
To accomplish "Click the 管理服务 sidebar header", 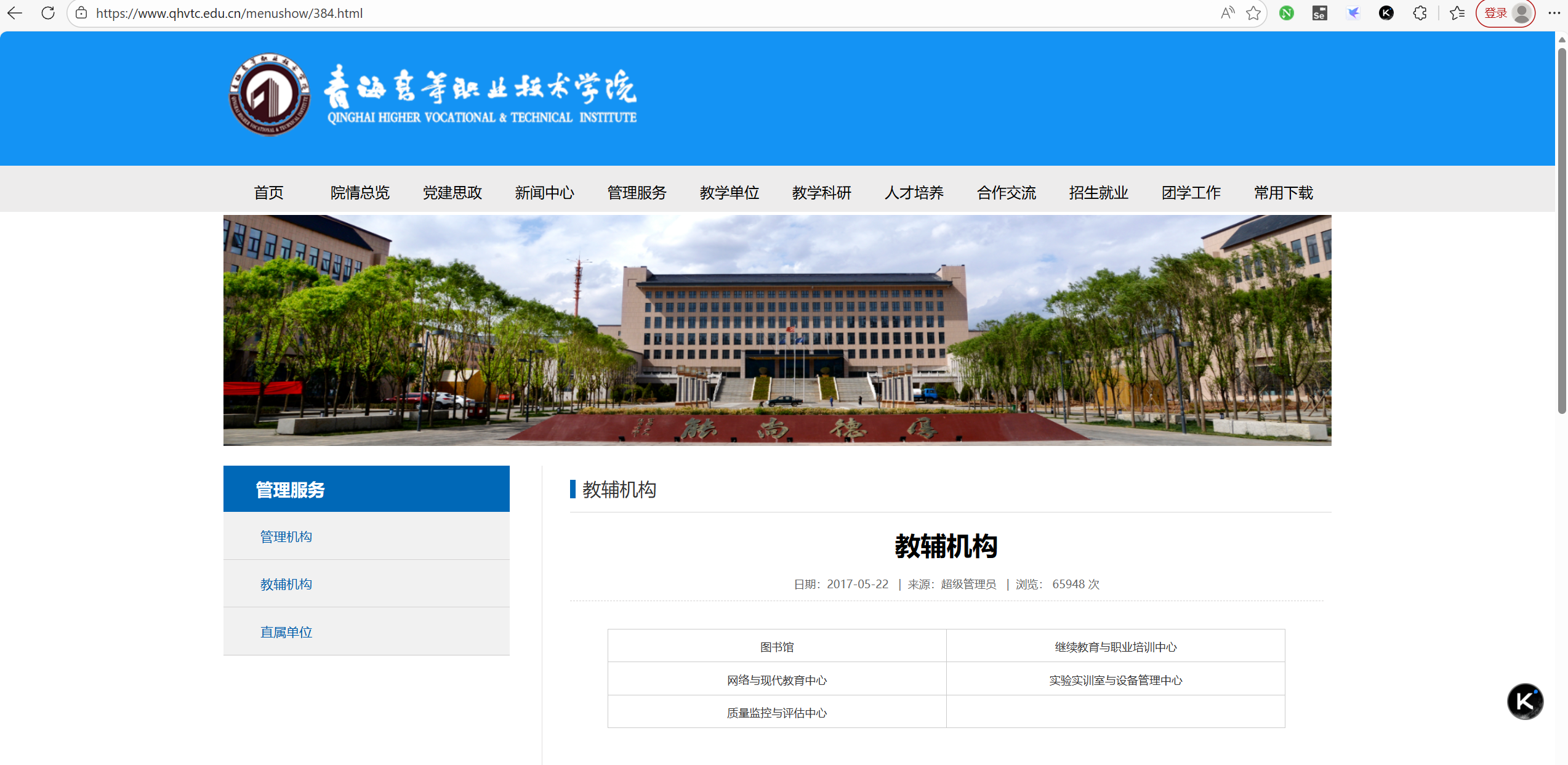I will pyautogui.click(x=366, y=489).
